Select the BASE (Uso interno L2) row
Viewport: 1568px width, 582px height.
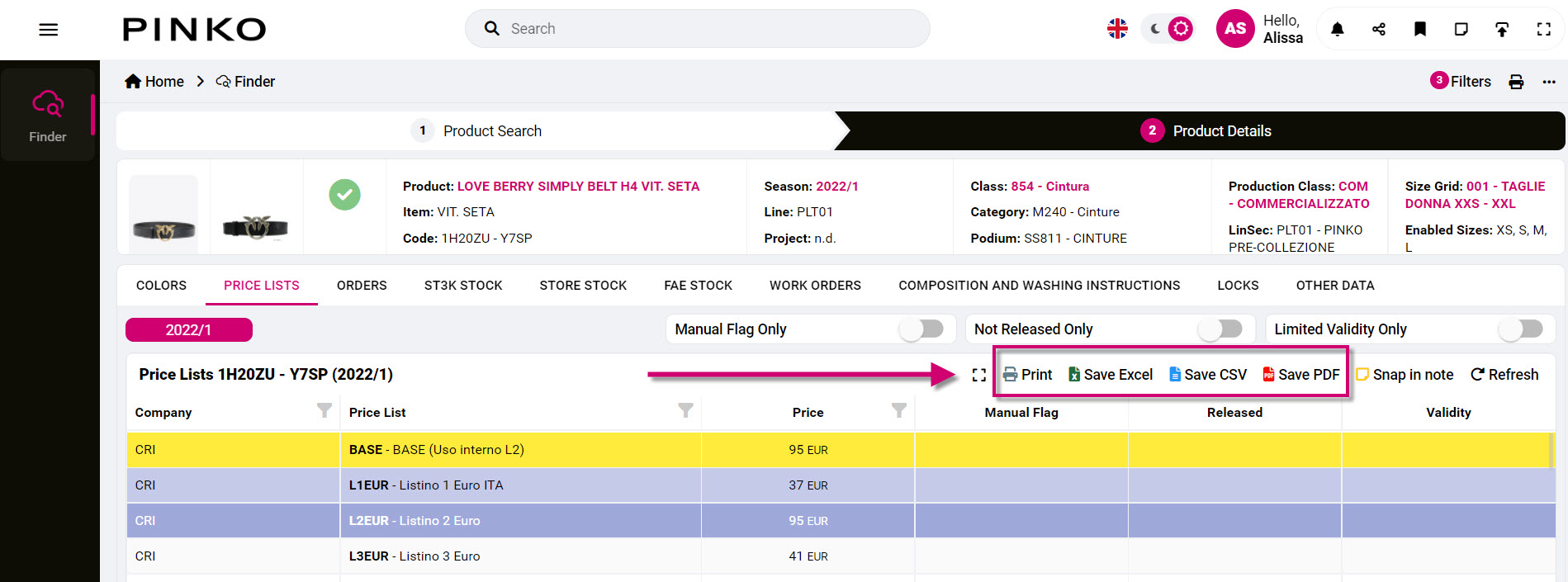pyautogui.click(x=841, y=450)
